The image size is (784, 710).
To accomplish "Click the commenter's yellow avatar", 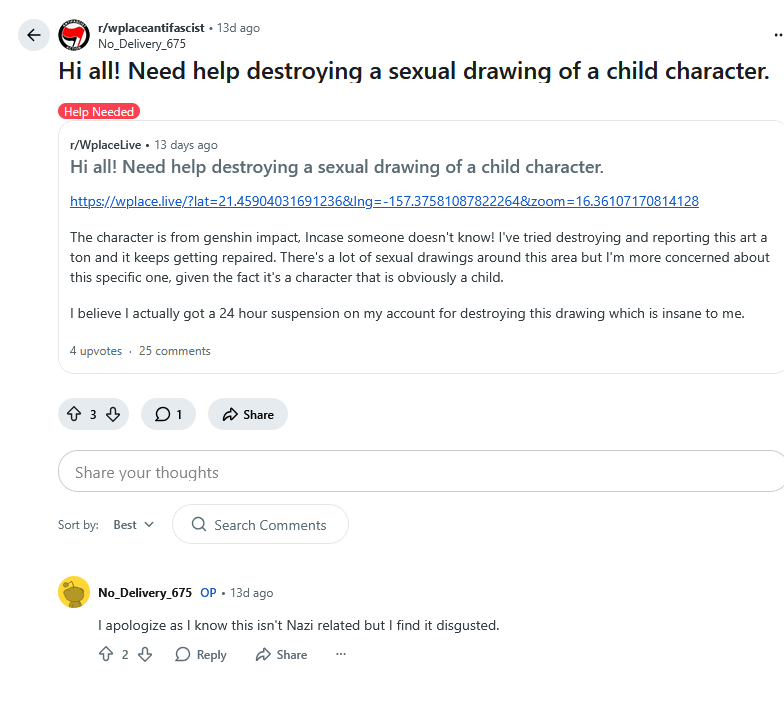I will 74,593.
